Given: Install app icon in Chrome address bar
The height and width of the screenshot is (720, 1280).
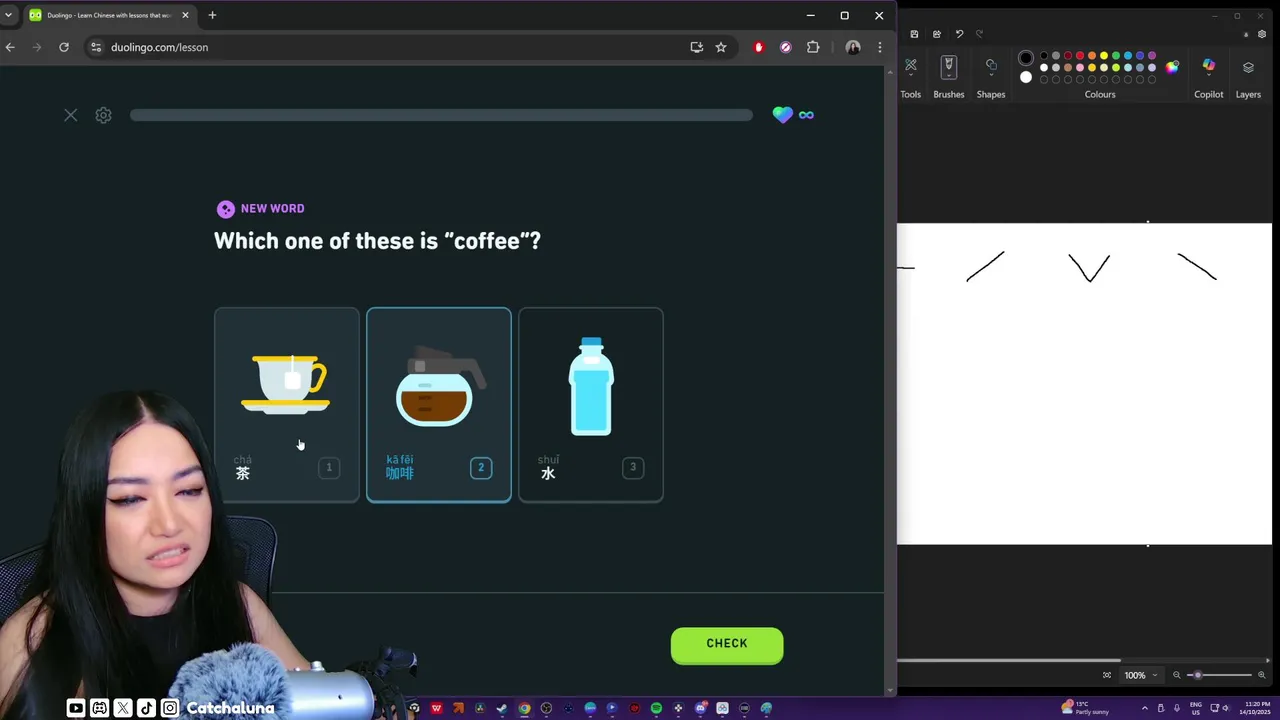Looking at the screenshot, I should pos(697,47).
